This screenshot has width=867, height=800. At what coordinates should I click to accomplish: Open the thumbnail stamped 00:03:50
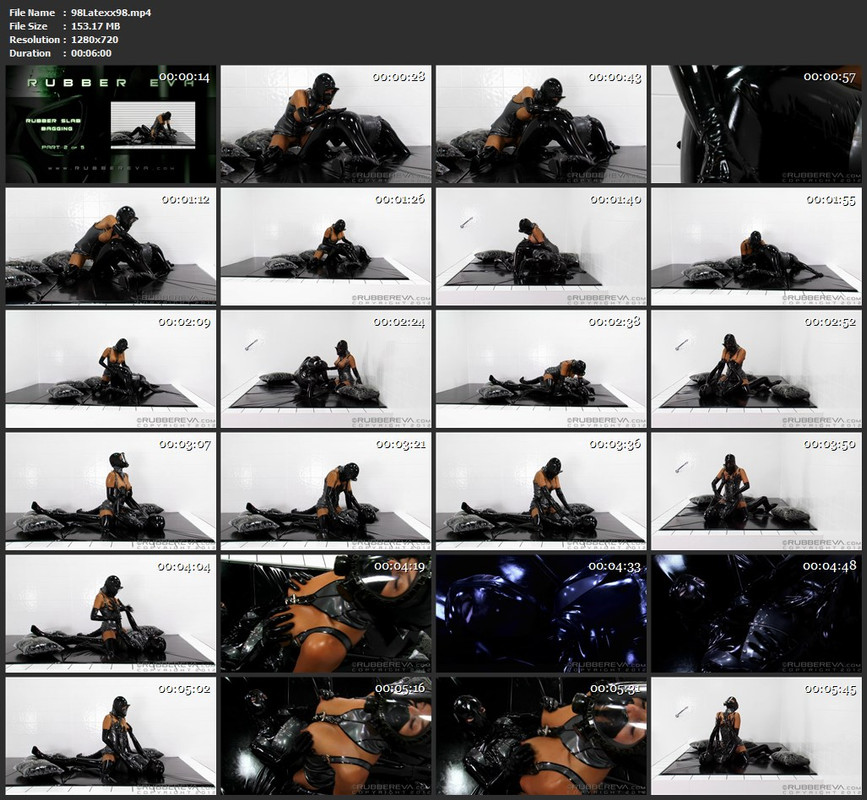click(x=756, y=491)
